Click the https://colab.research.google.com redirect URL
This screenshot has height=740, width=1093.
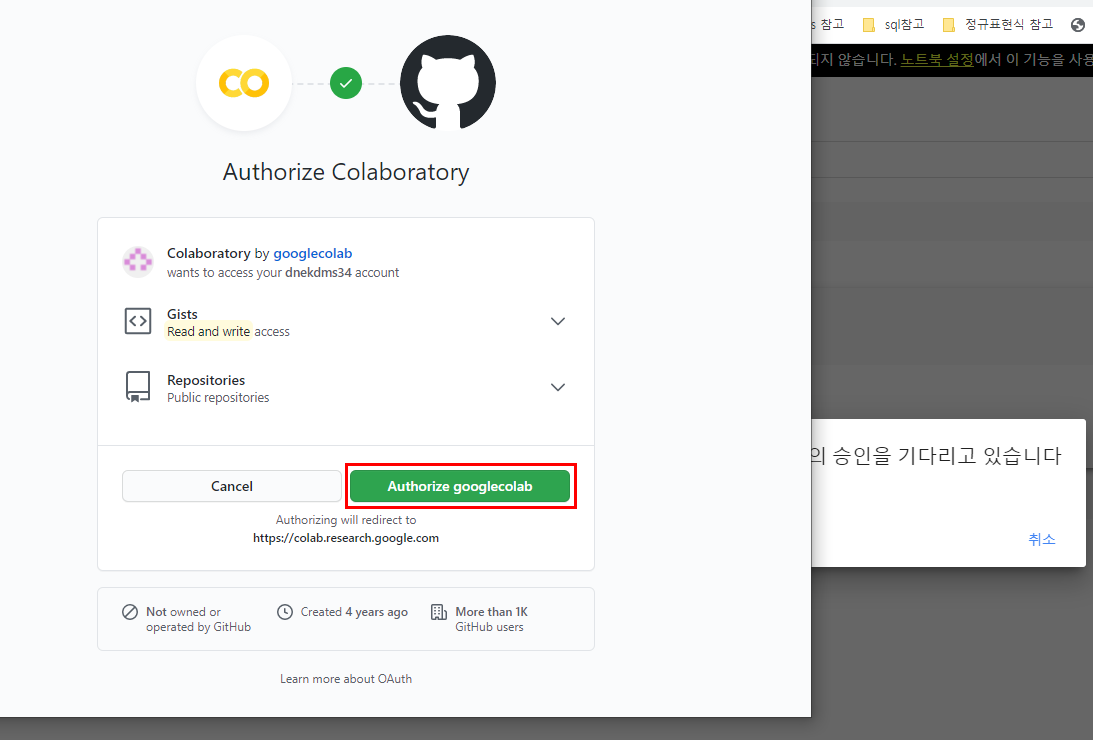pos(346,538)
